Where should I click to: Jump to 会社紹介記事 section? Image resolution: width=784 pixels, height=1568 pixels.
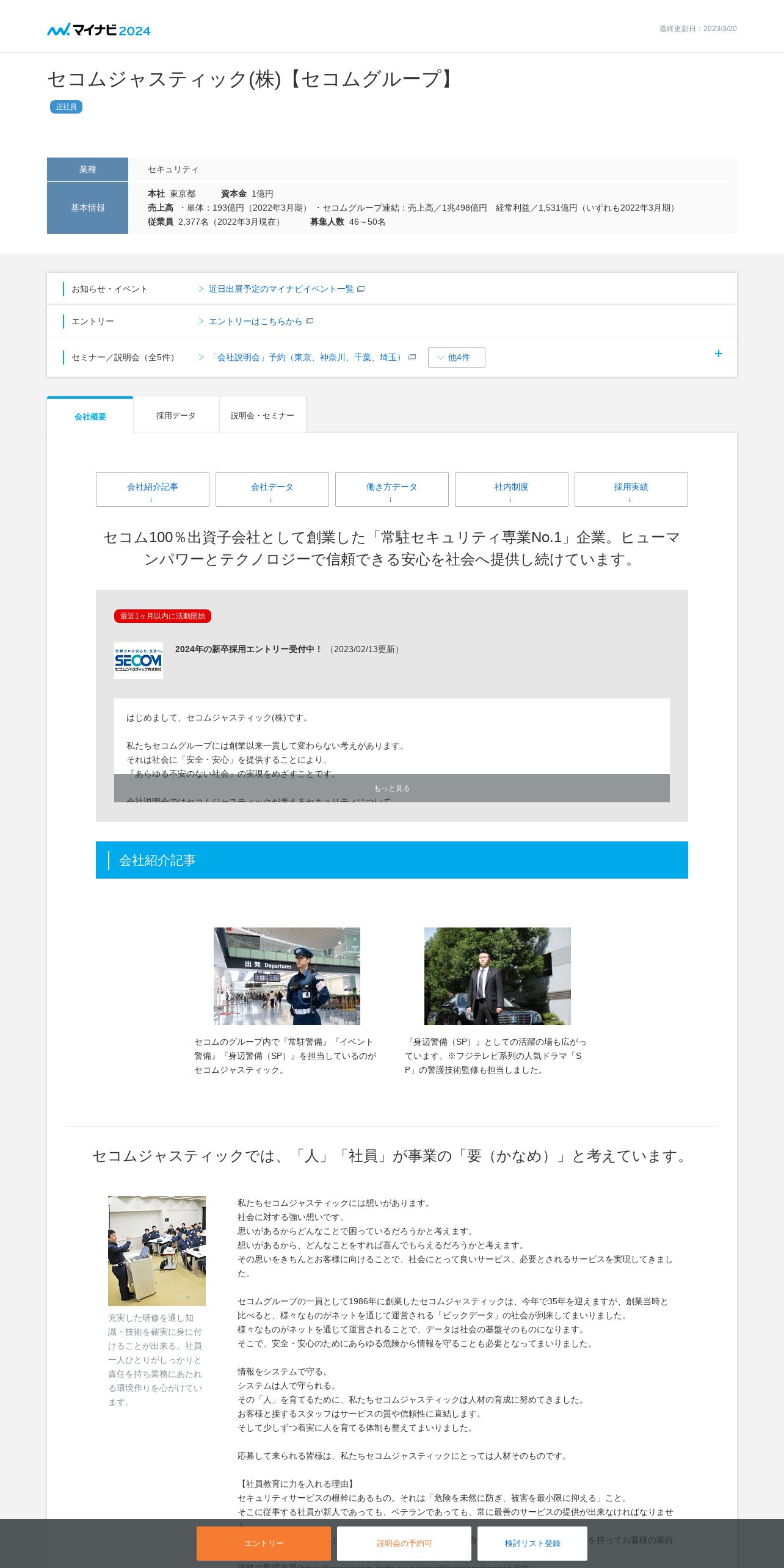tap(153, 489)
